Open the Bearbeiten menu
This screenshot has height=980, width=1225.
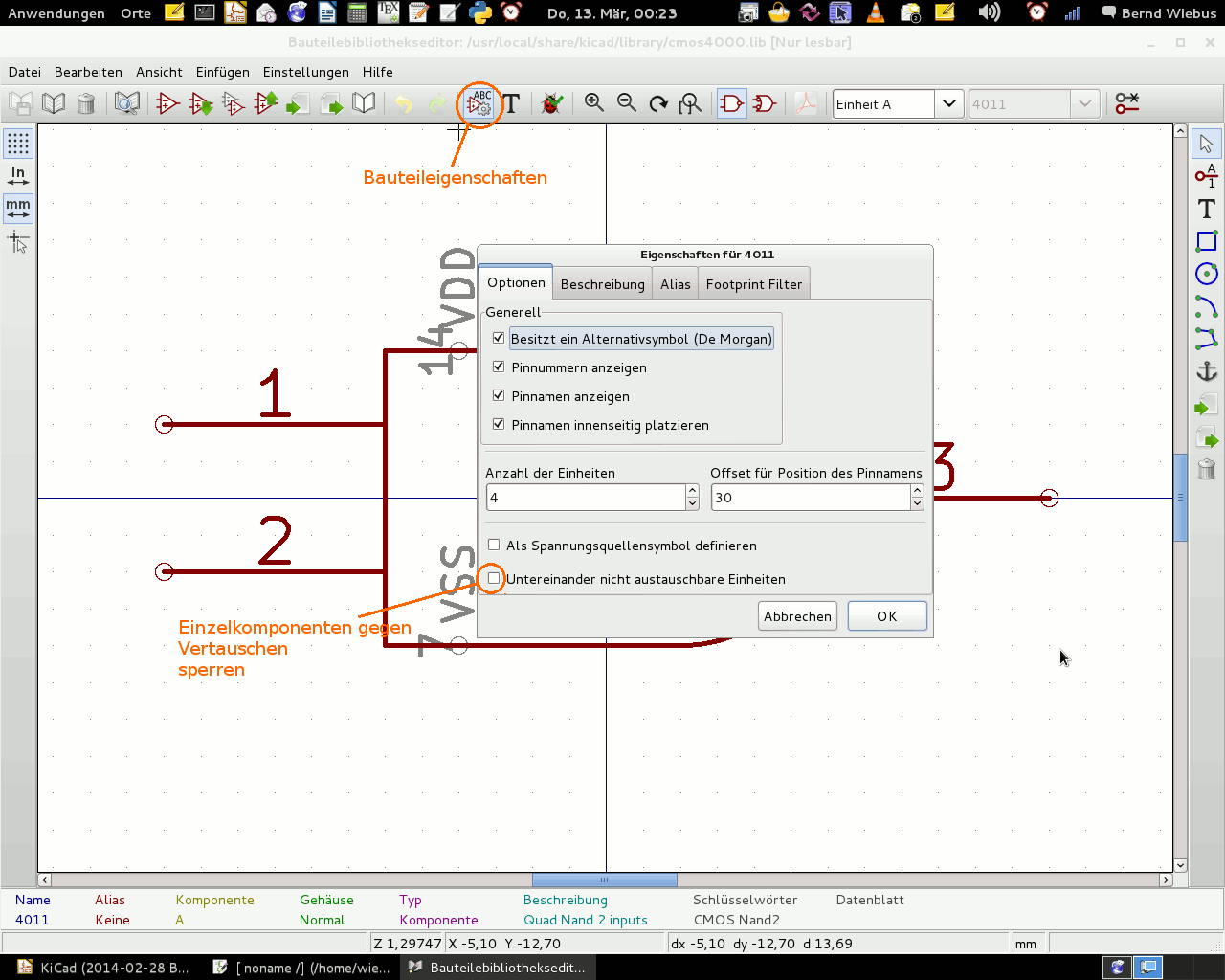[x=88, y=72]
